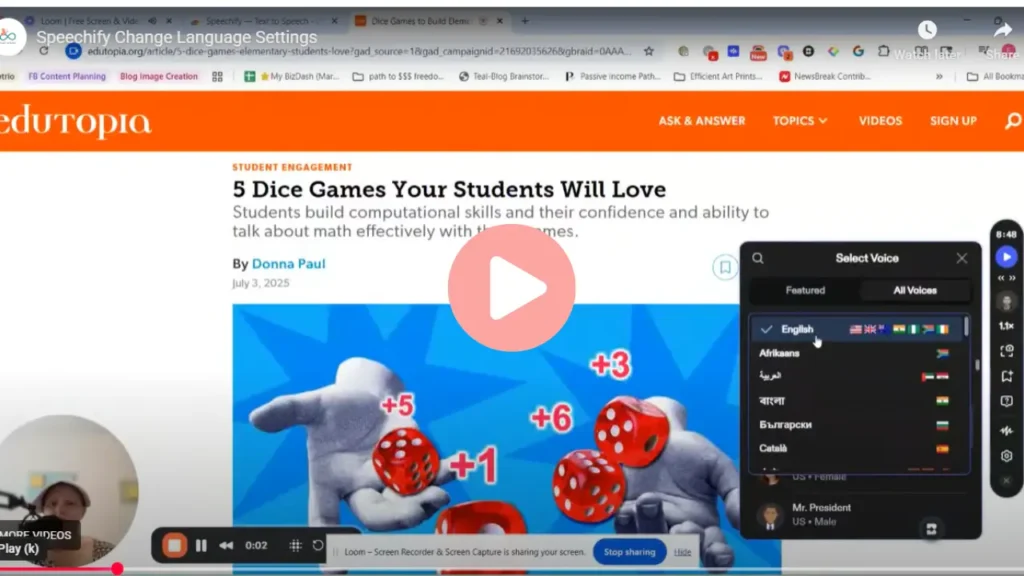Open the Student Engagement category link

(x=292, y=167)
